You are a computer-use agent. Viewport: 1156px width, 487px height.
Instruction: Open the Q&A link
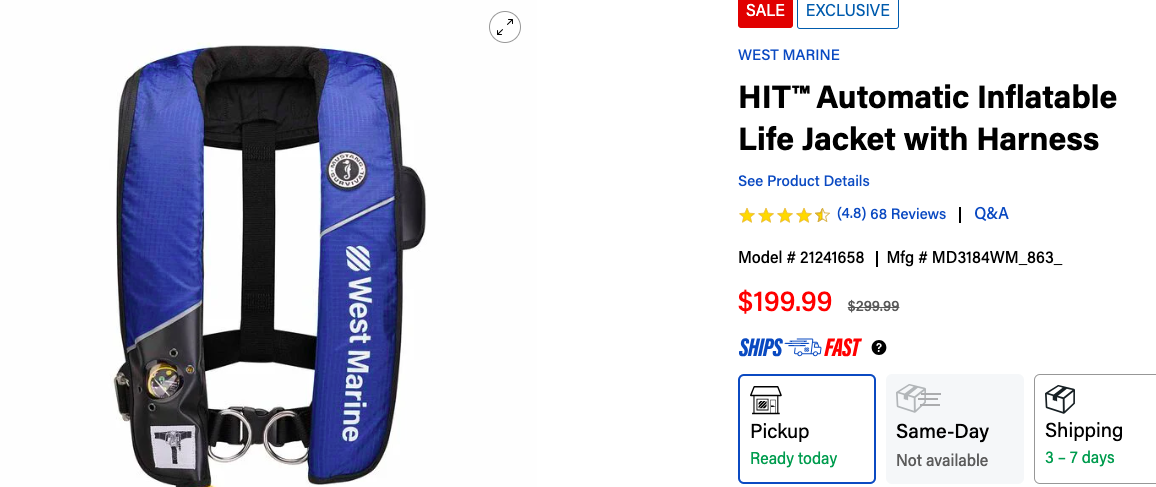(x=991, y=214)
